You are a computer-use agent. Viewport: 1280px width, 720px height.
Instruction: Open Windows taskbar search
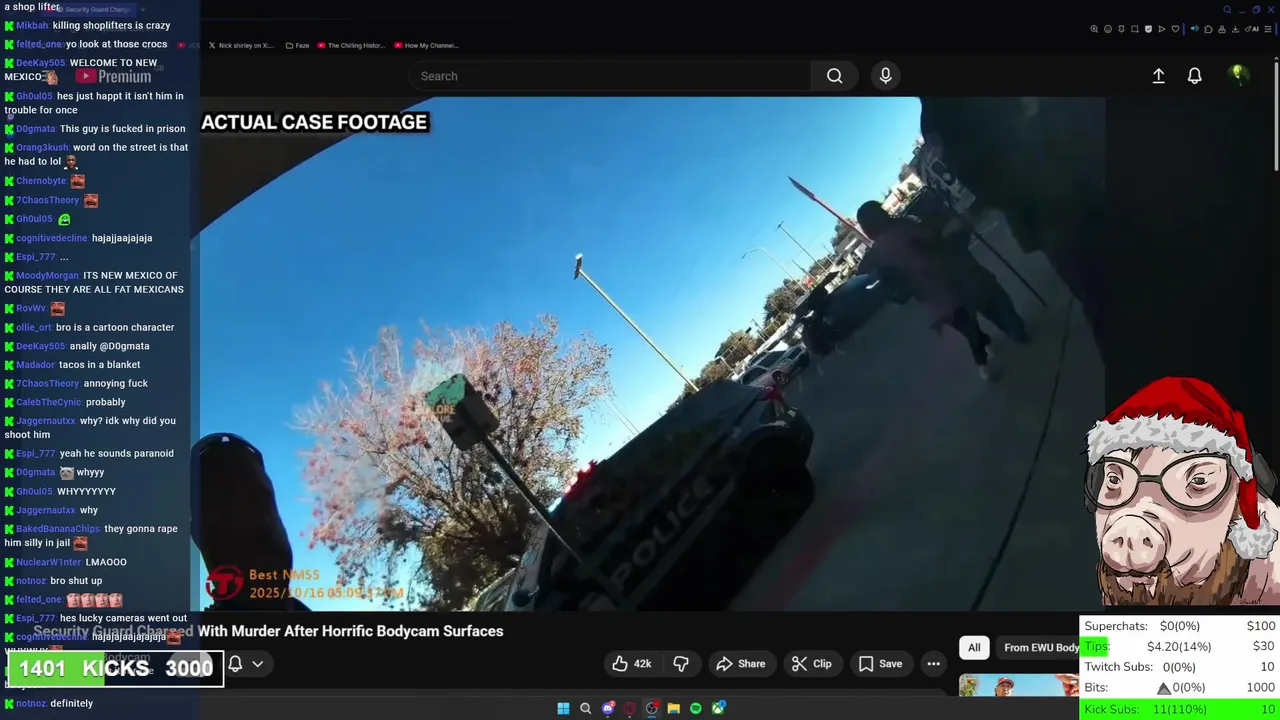585,709
